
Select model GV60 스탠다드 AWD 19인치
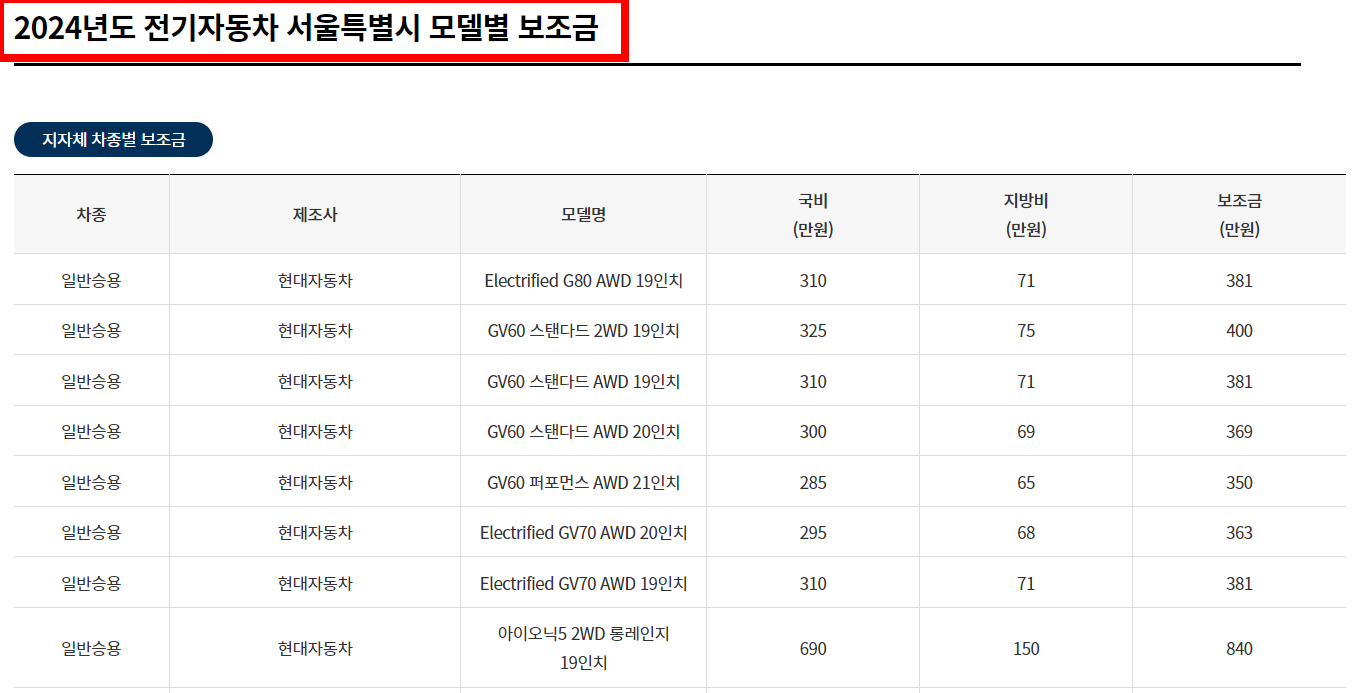point(583,382)
